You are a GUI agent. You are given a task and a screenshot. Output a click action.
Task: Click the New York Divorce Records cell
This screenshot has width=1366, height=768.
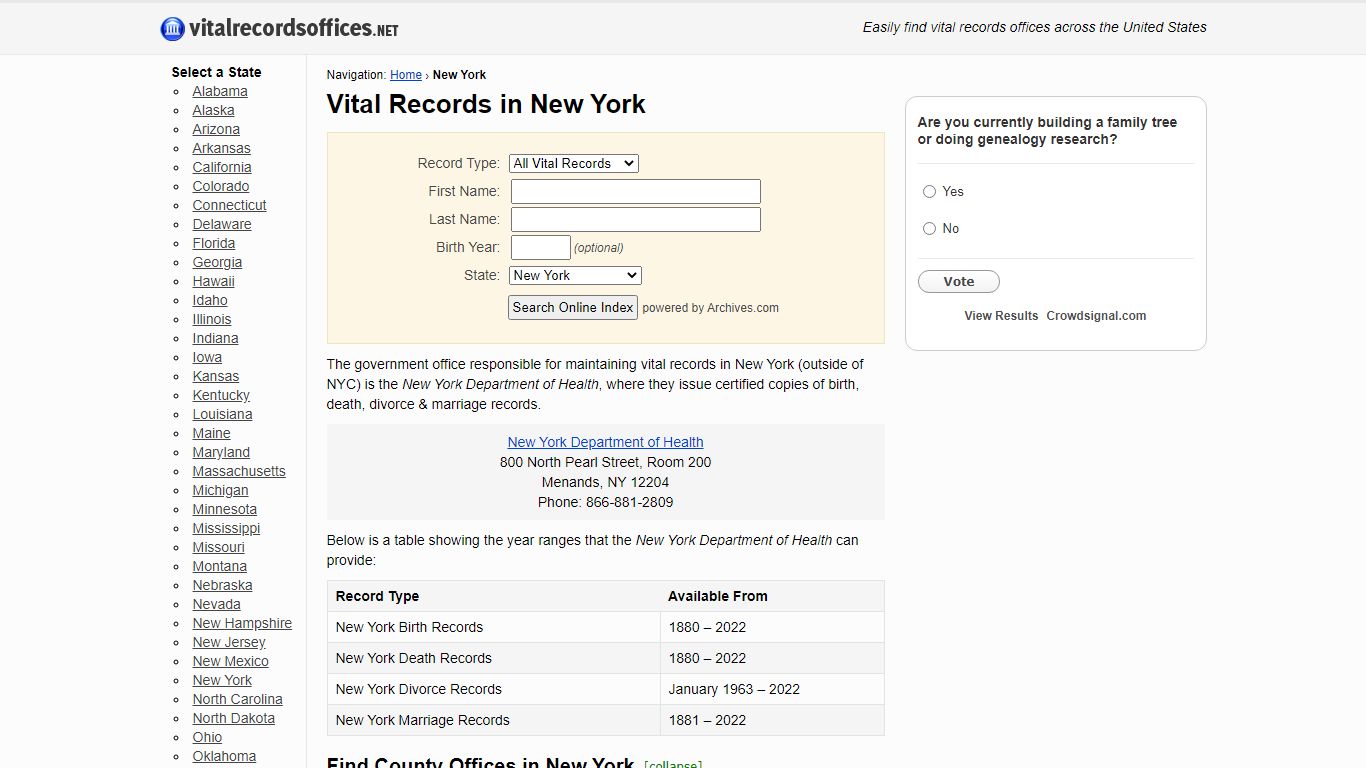493,689
